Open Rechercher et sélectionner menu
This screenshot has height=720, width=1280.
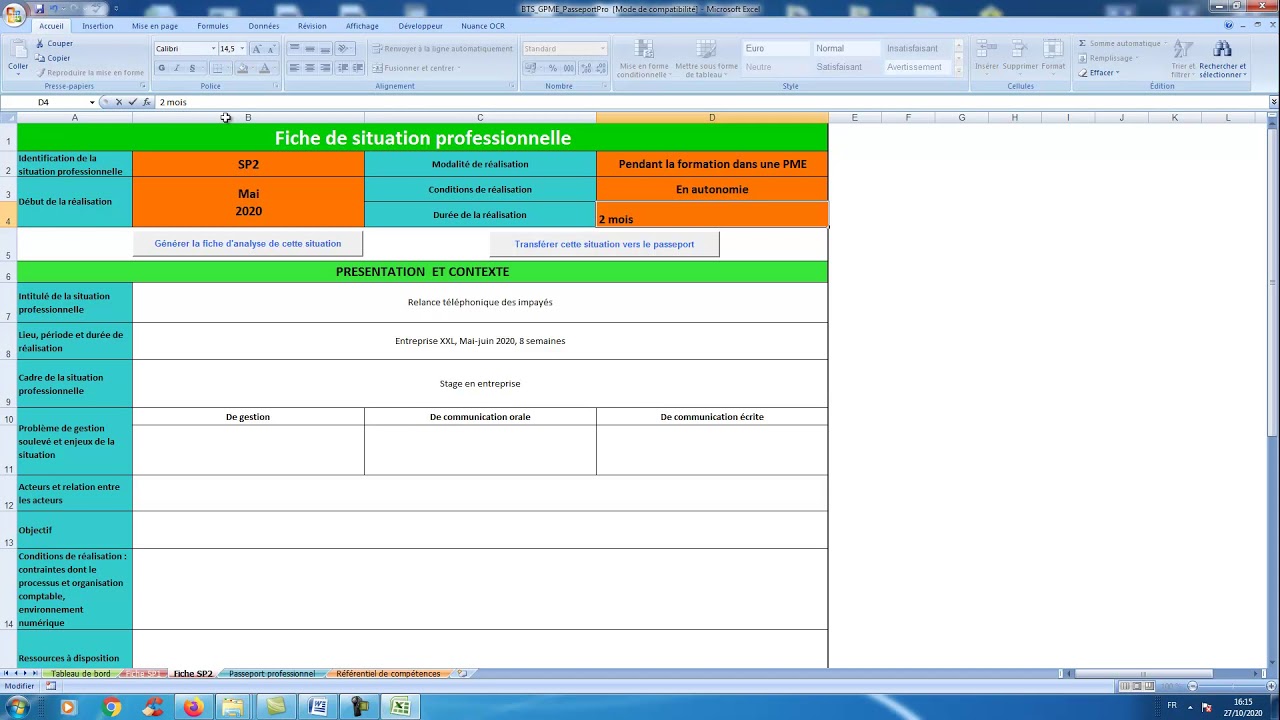[x=1222, y=59]
